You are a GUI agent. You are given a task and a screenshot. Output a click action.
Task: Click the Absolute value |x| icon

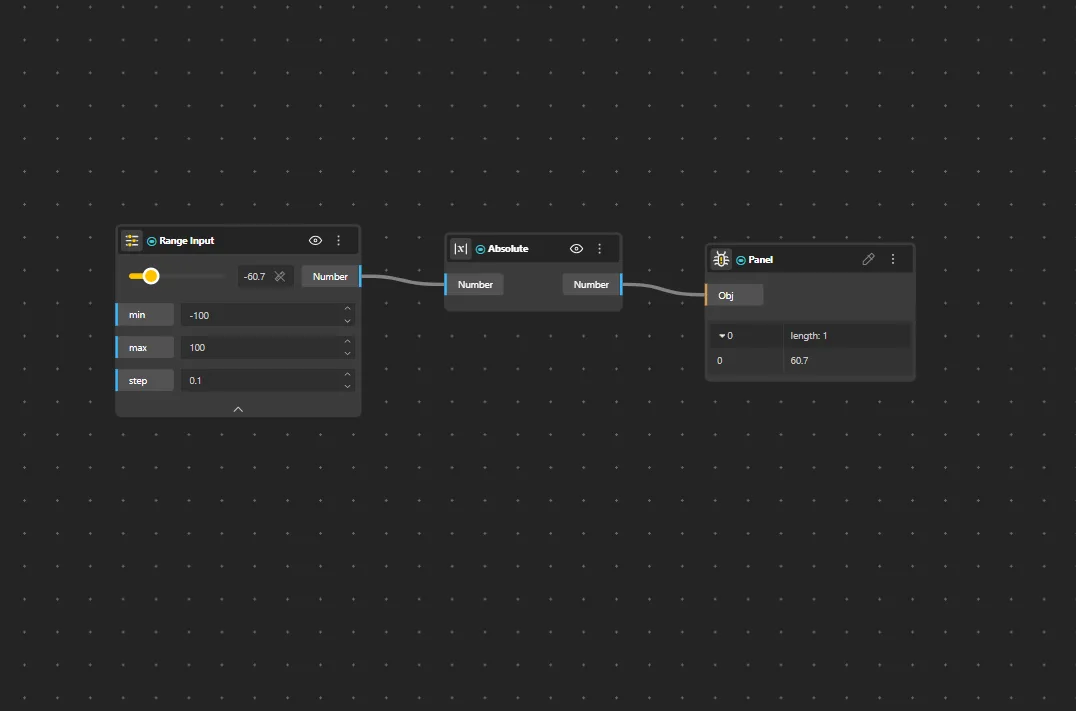click(x=460, y=248)
